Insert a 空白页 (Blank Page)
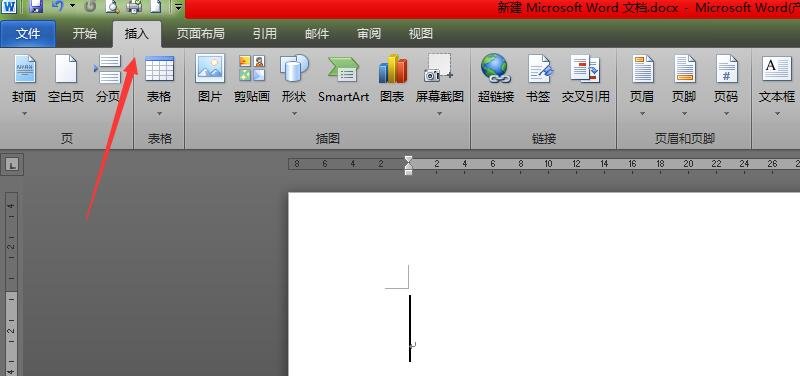This screenshot has height=376, width=800. tap(66, 79)
